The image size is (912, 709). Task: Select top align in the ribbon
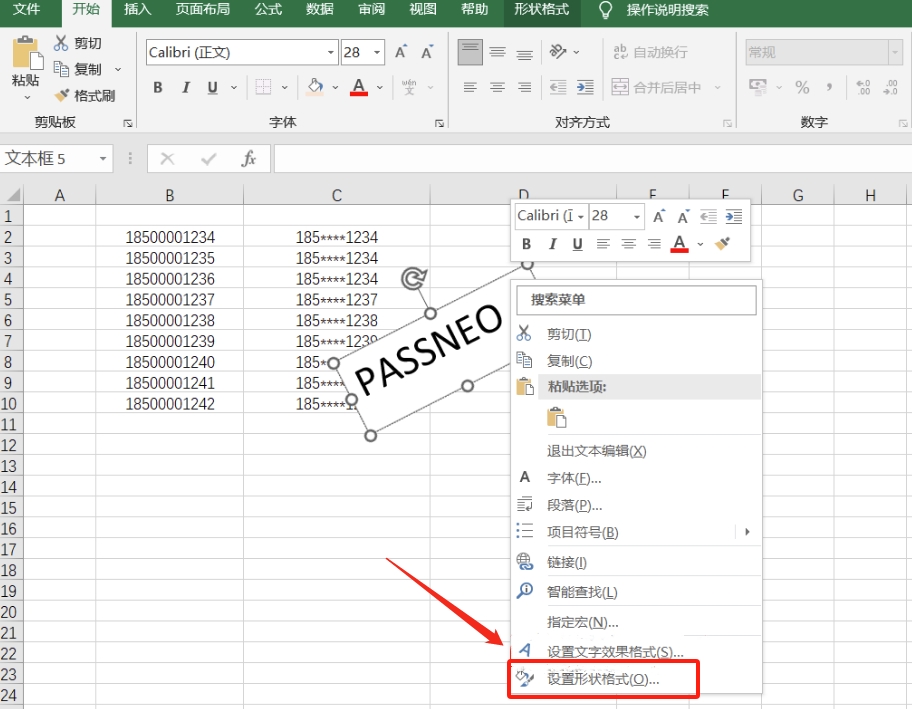coord(470,52)
